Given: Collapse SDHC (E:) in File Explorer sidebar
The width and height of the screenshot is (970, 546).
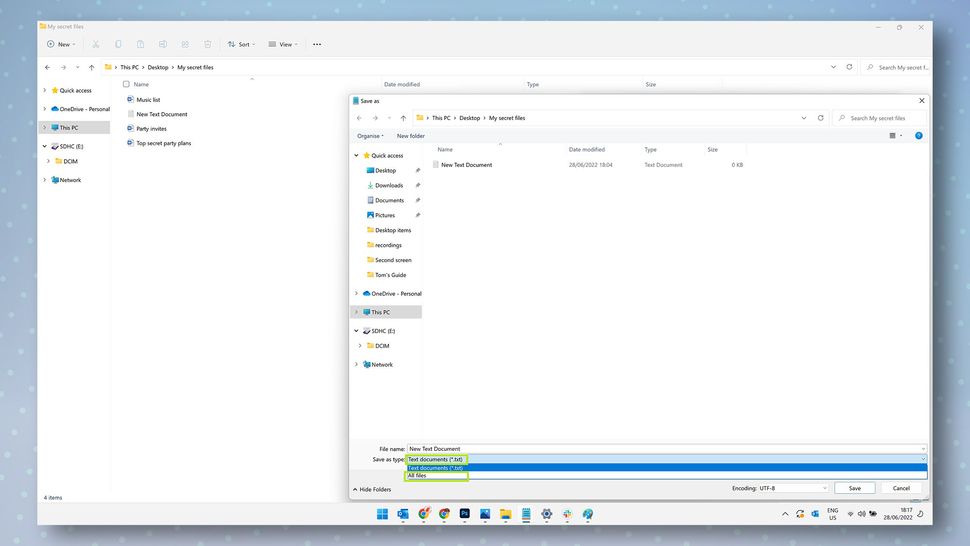Looking at the screenshot, I should tap(45, 147).
